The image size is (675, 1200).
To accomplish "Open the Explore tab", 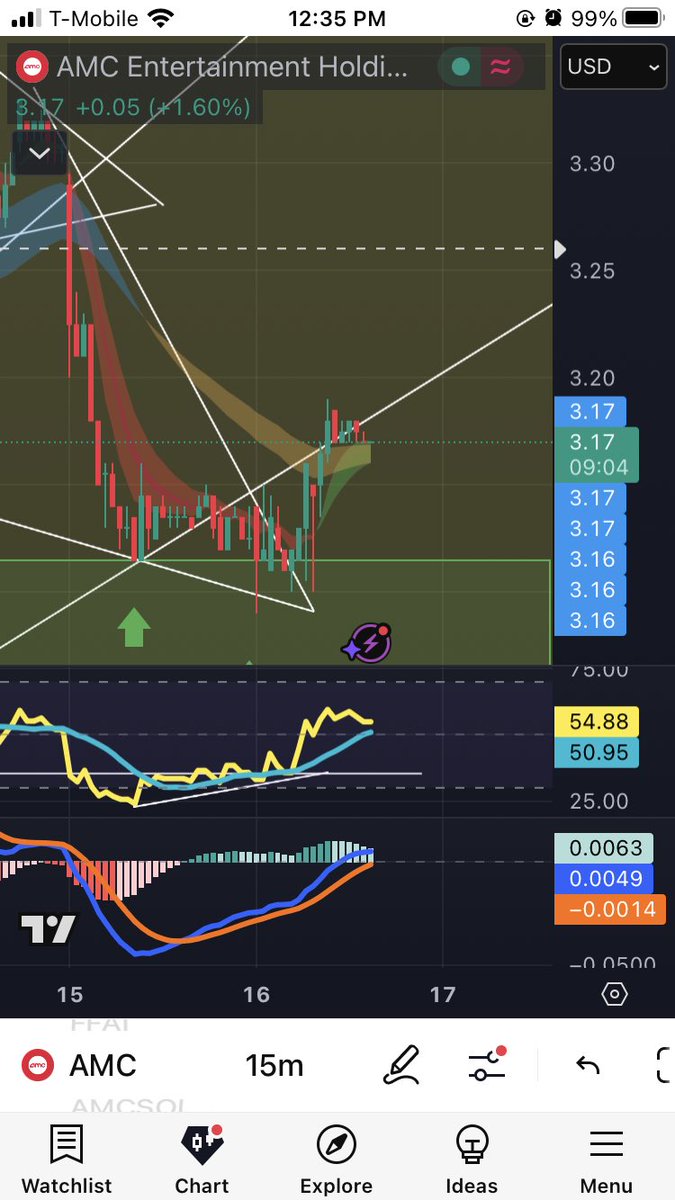I will [x=336, y=1159].
